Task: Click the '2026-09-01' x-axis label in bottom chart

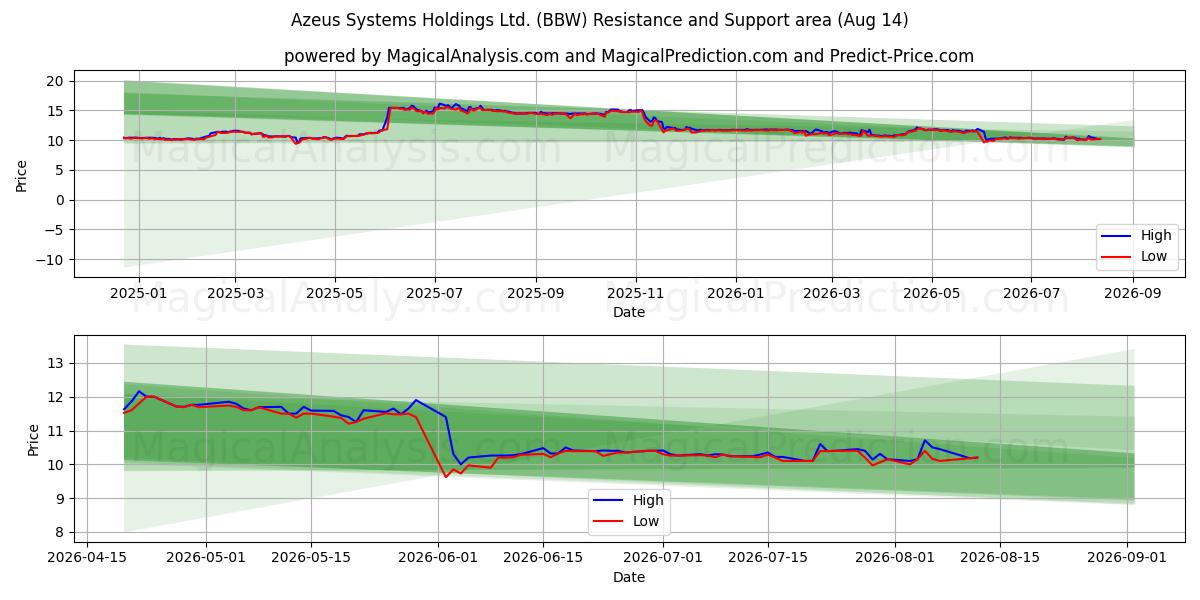Action: pyautogui.click(x=1128, y=558)
